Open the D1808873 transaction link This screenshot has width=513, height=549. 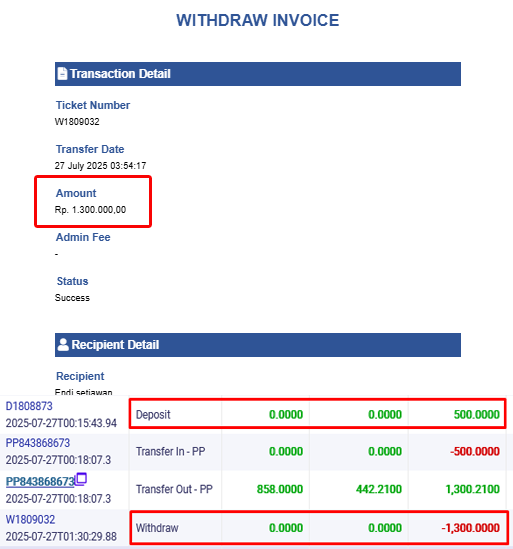click(x=29, y=406)
